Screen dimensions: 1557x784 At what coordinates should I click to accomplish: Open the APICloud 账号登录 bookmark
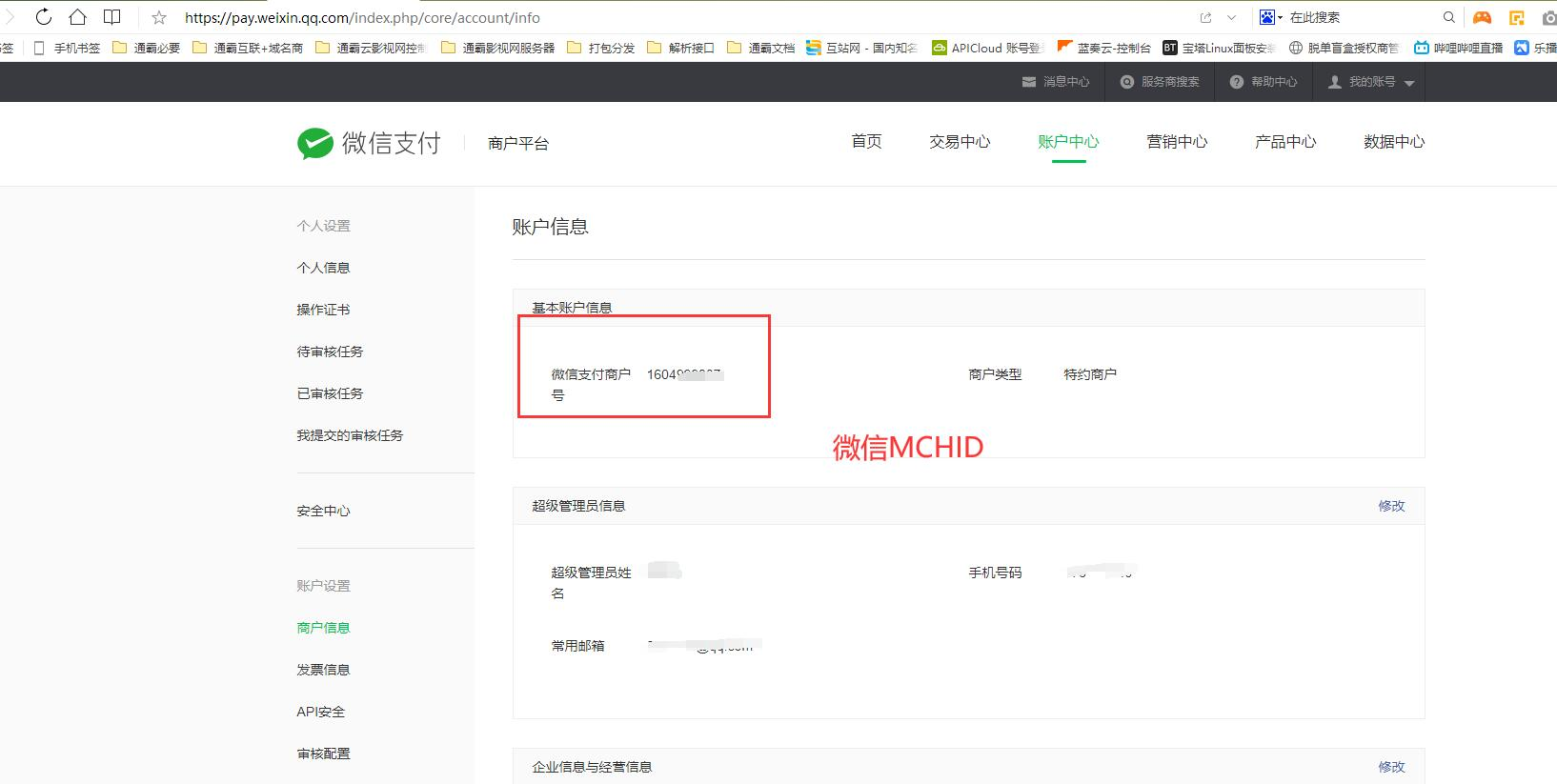point(987,48)
